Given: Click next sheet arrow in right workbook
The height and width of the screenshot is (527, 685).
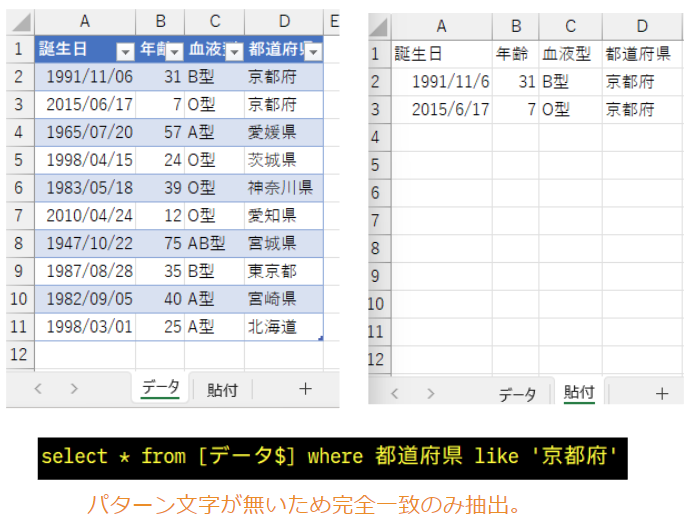Looking at the screenshot, I should pyautogui.click(x=431, y=394).
